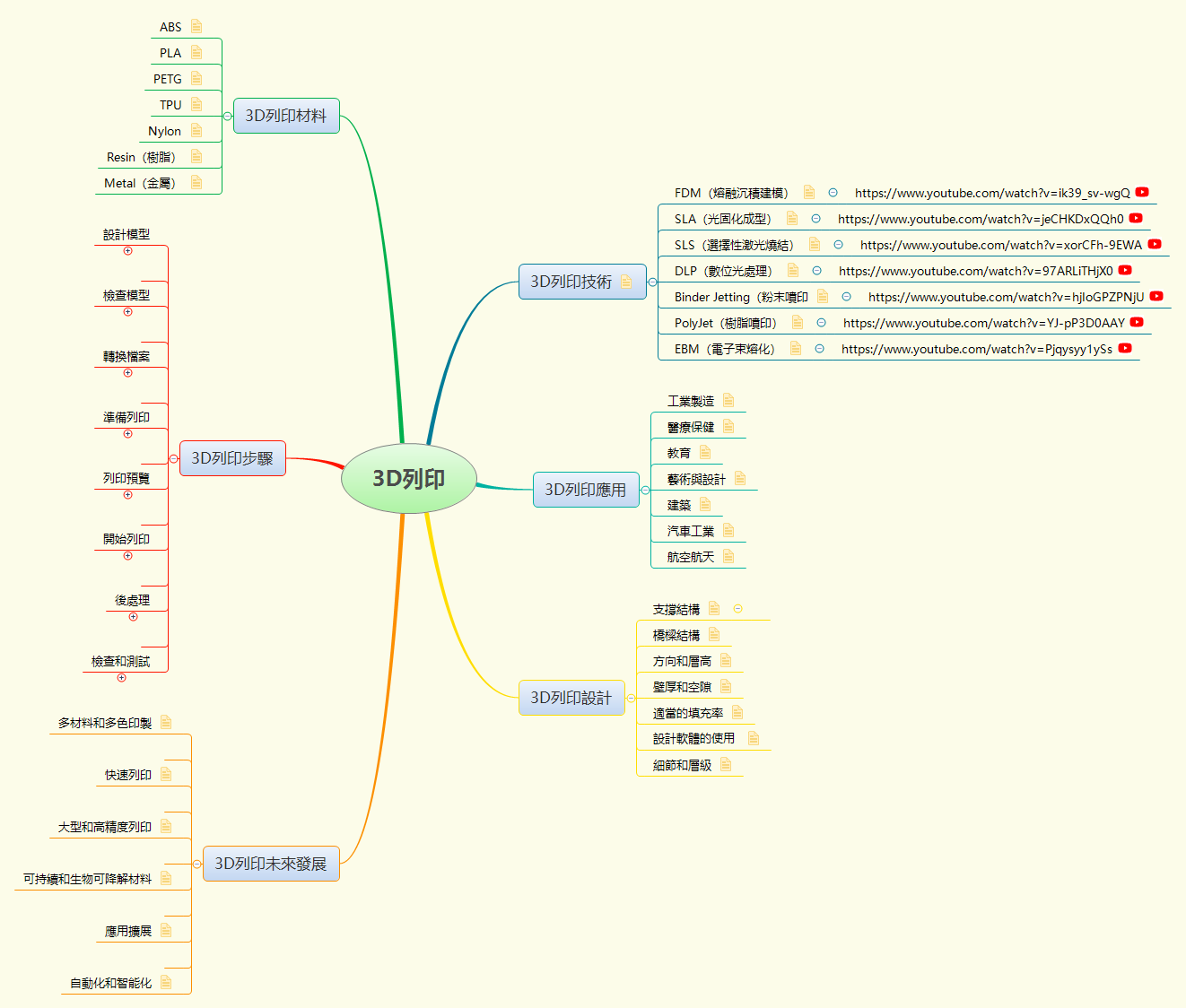Open the notes icon on FDM（熔融沉積建模）
The height and width of the screenshot is (1008, 1186).
(x=808, y=192)
